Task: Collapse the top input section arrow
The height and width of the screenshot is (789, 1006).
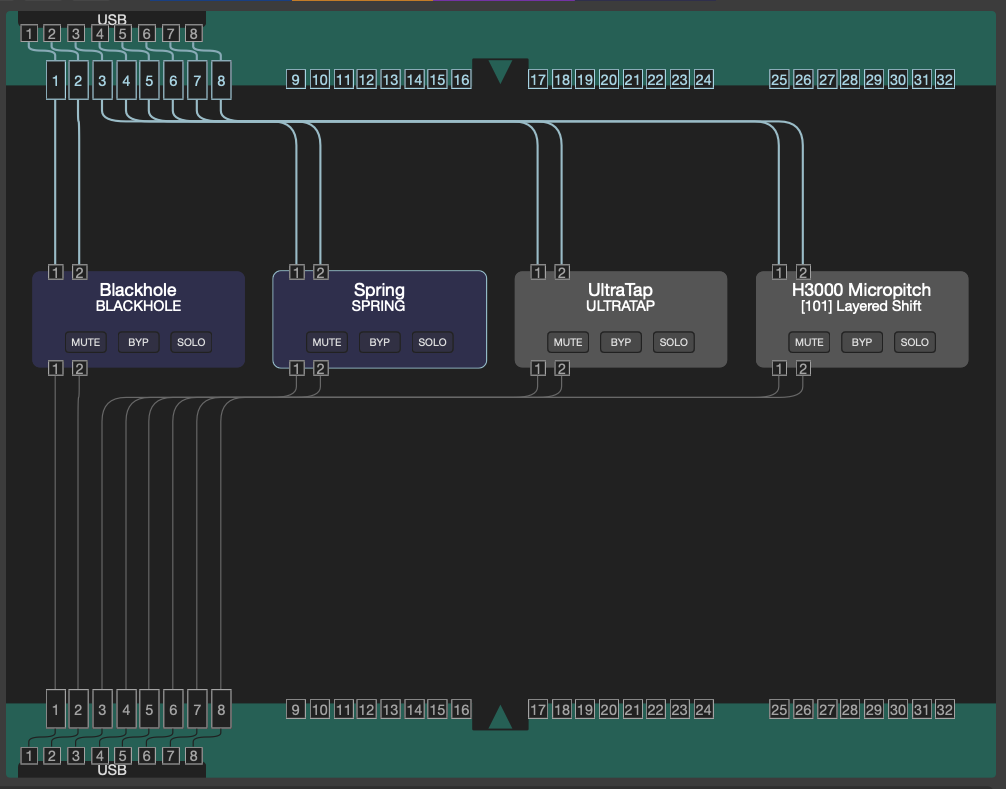Action: [x=500, y=72]
